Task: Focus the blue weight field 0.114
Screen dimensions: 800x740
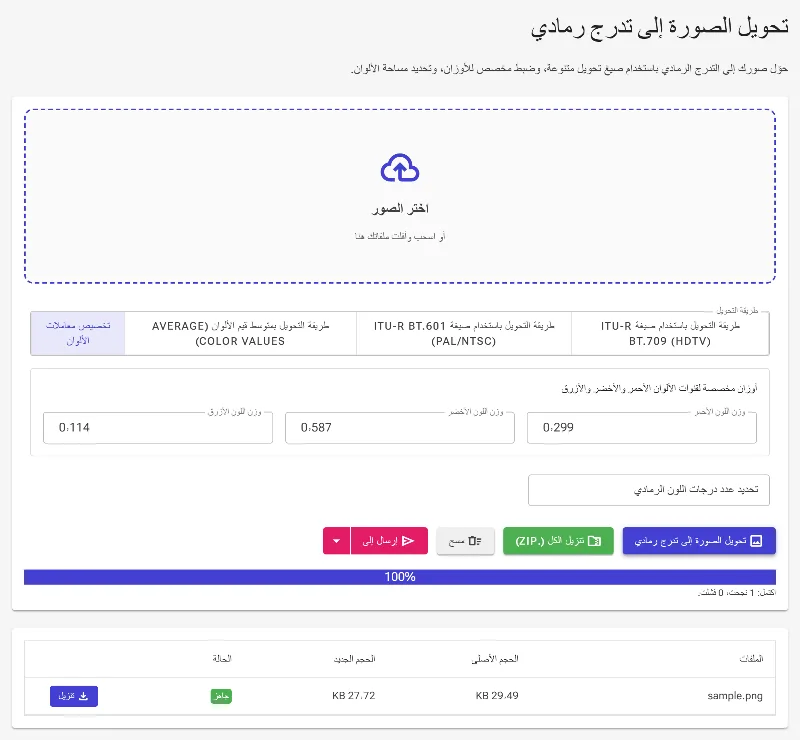Action: coord(158,428)
